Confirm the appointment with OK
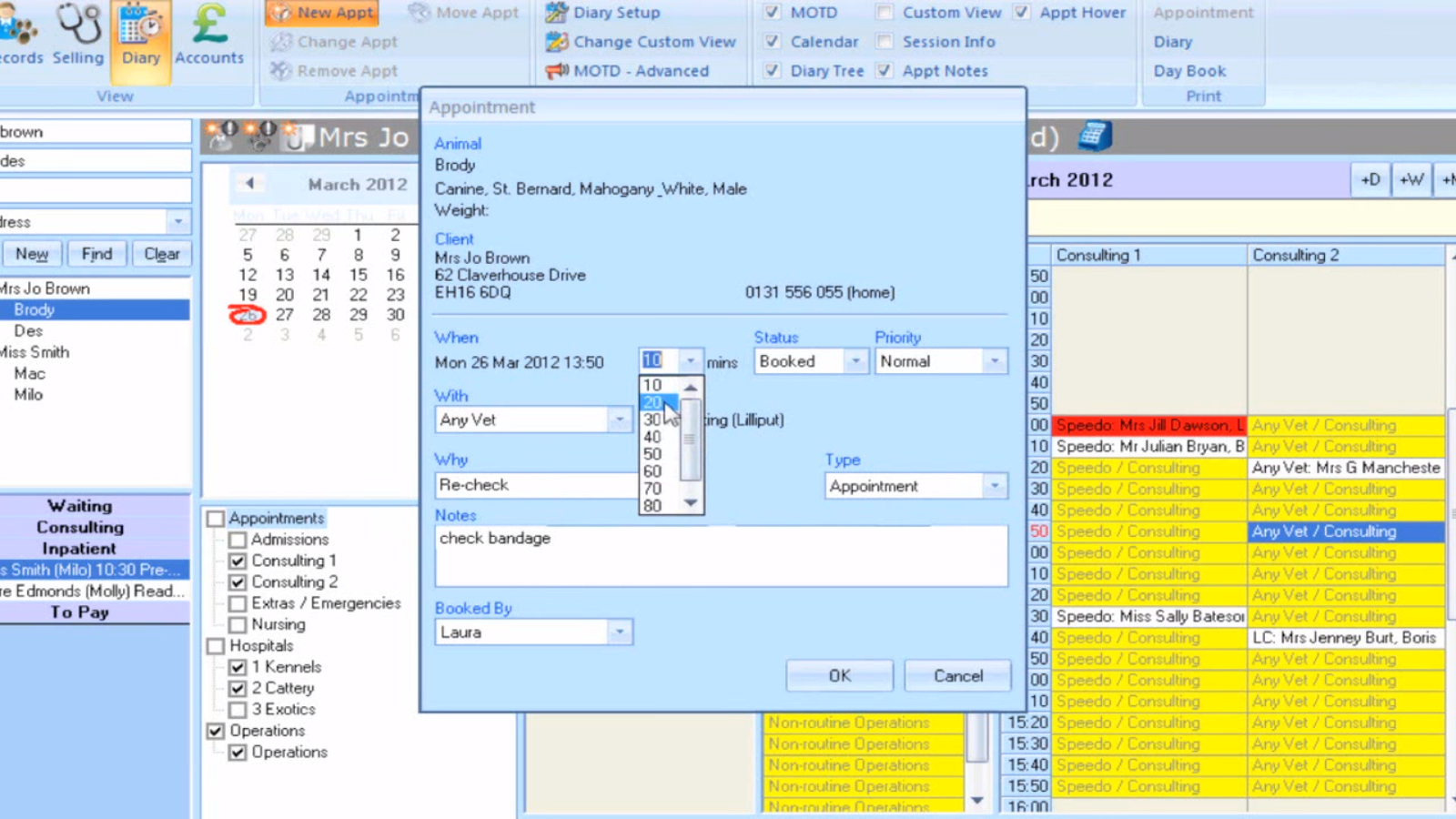This screenshot has height=819, width=1456. (839, 675)
